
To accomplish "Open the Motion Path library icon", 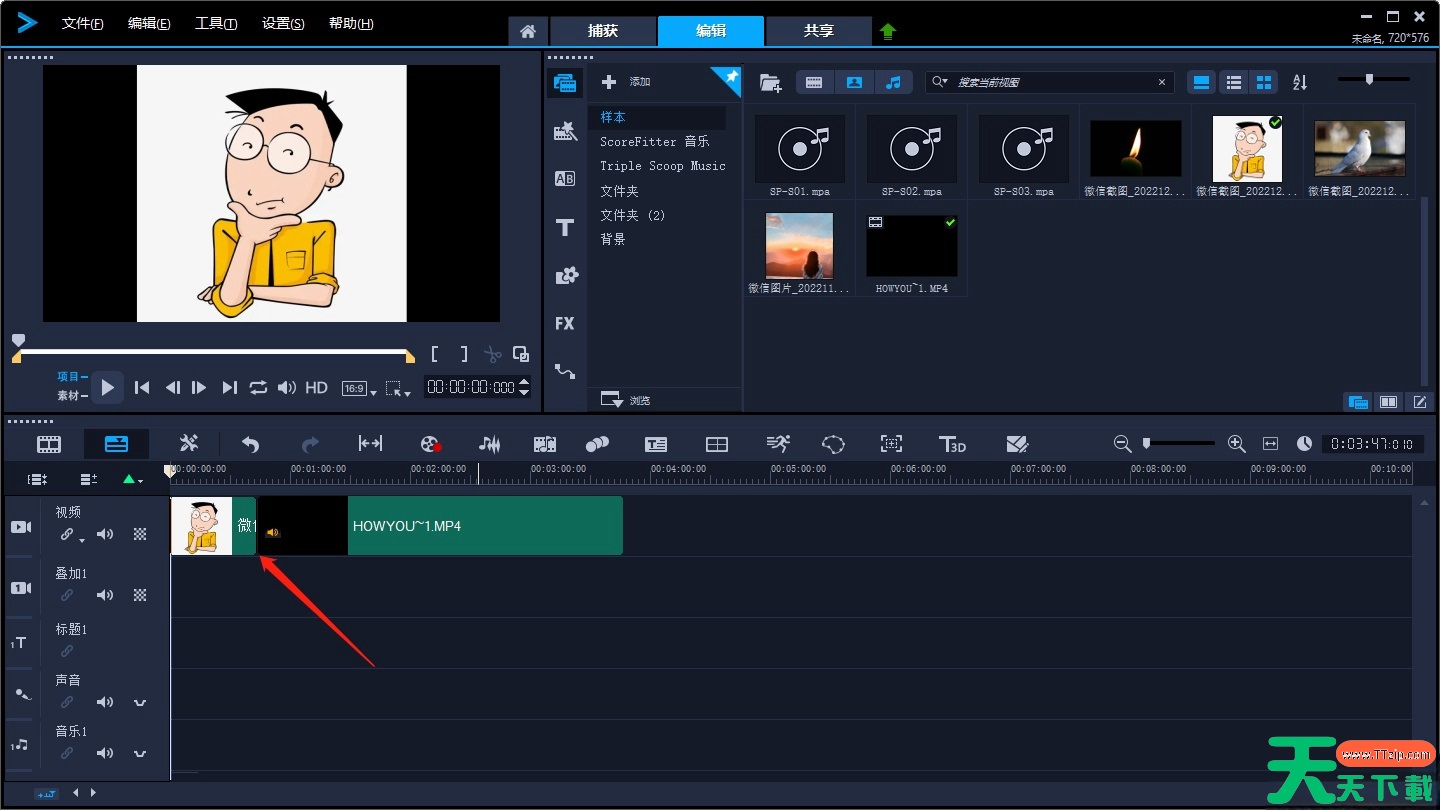I will (565, 372).
